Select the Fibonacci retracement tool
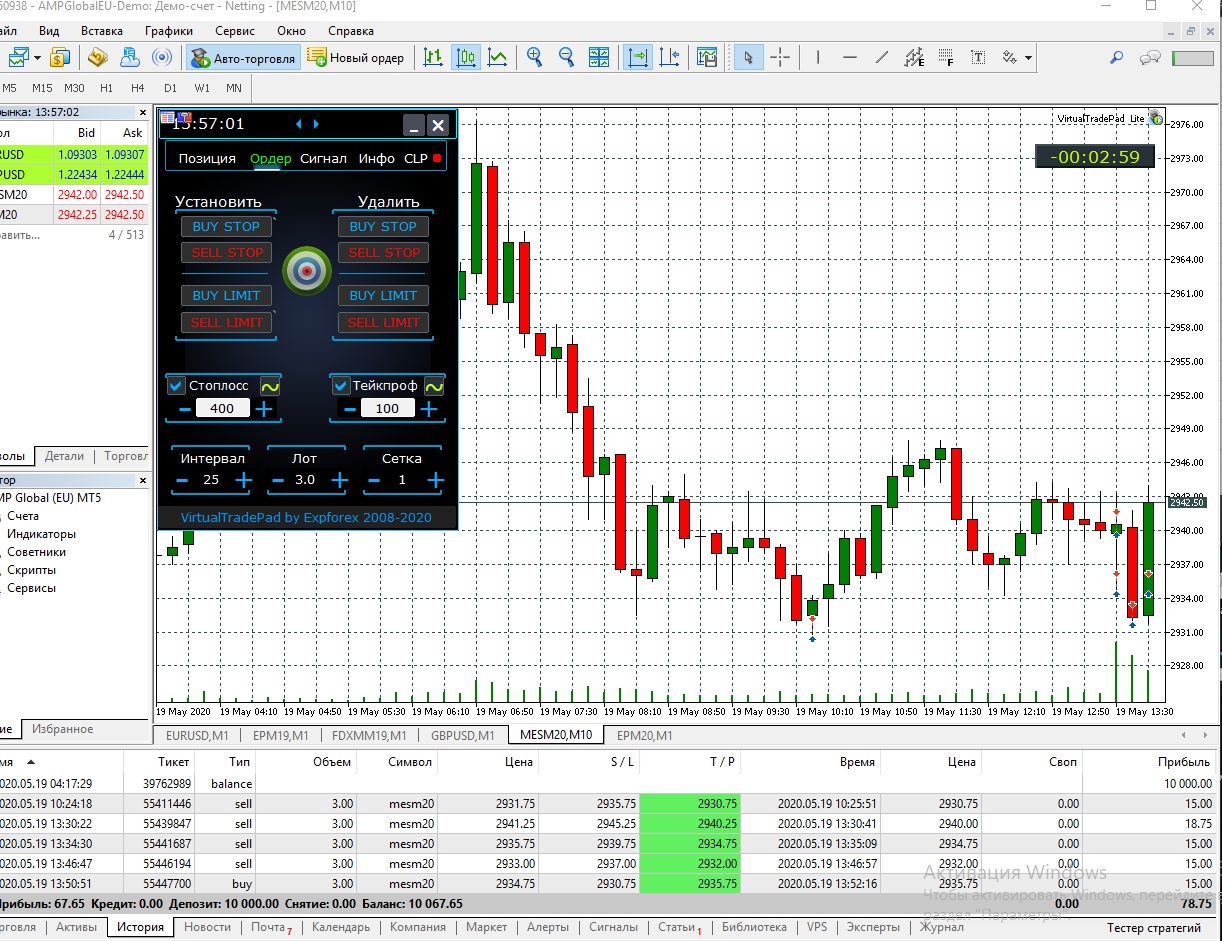The image size is (1222, 941). click(946, 57)
